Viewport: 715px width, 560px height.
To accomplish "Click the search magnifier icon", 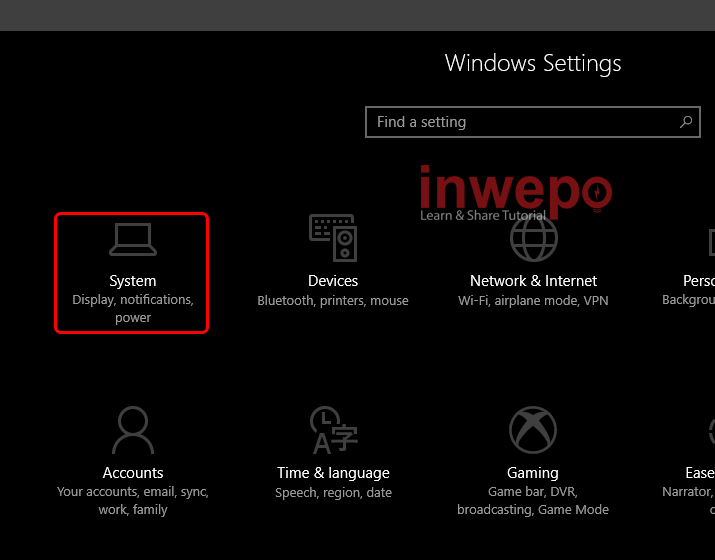I will [x=686, y=122].
